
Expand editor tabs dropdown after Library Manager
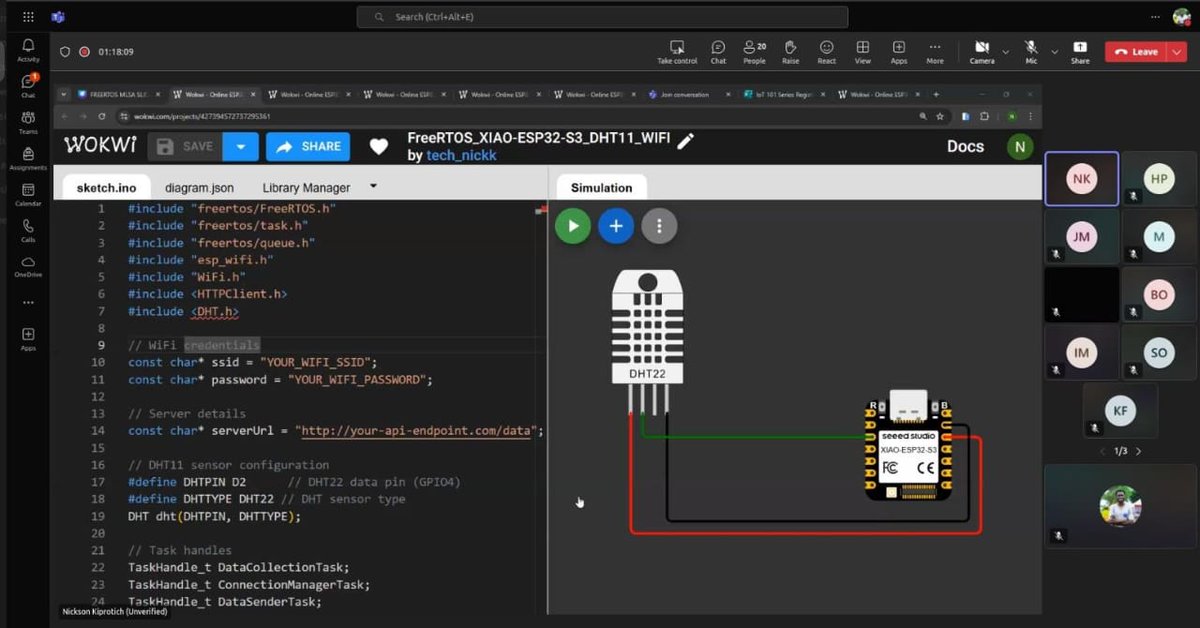(373, 186)
